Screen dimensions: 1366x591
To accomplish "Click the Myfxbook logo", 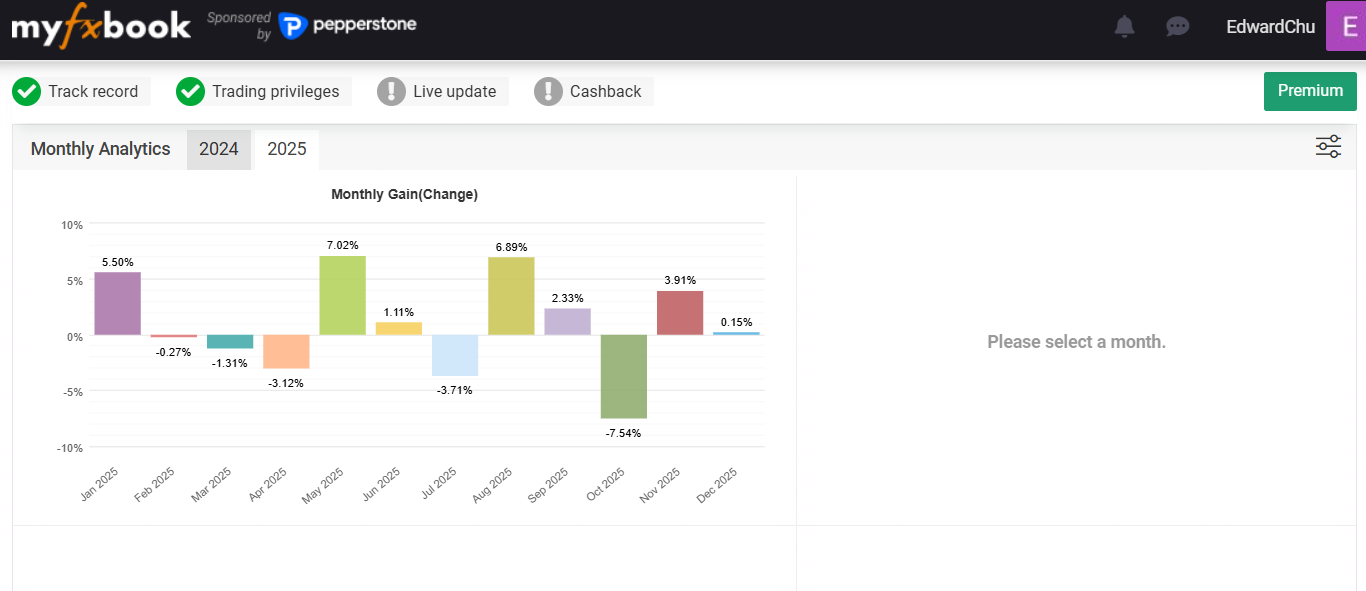I will [x=101, y=27].
